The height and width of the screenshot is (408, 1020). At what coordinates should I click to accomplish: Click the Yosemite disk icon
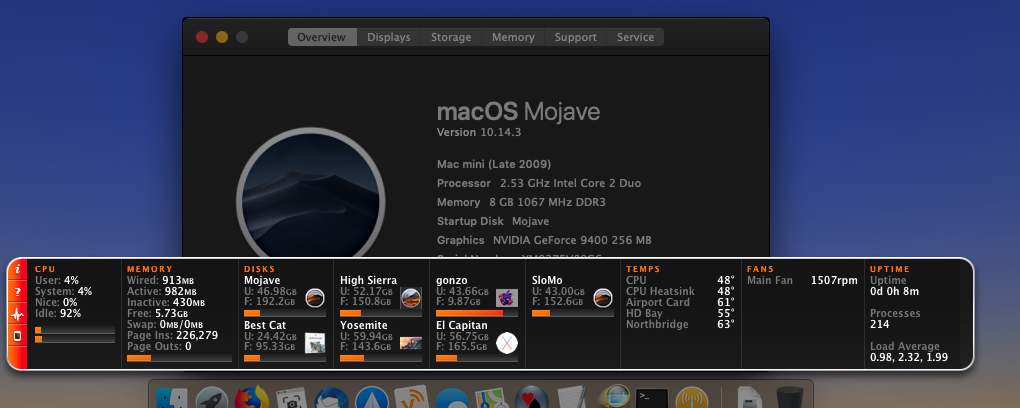click(x=410, y=343)
